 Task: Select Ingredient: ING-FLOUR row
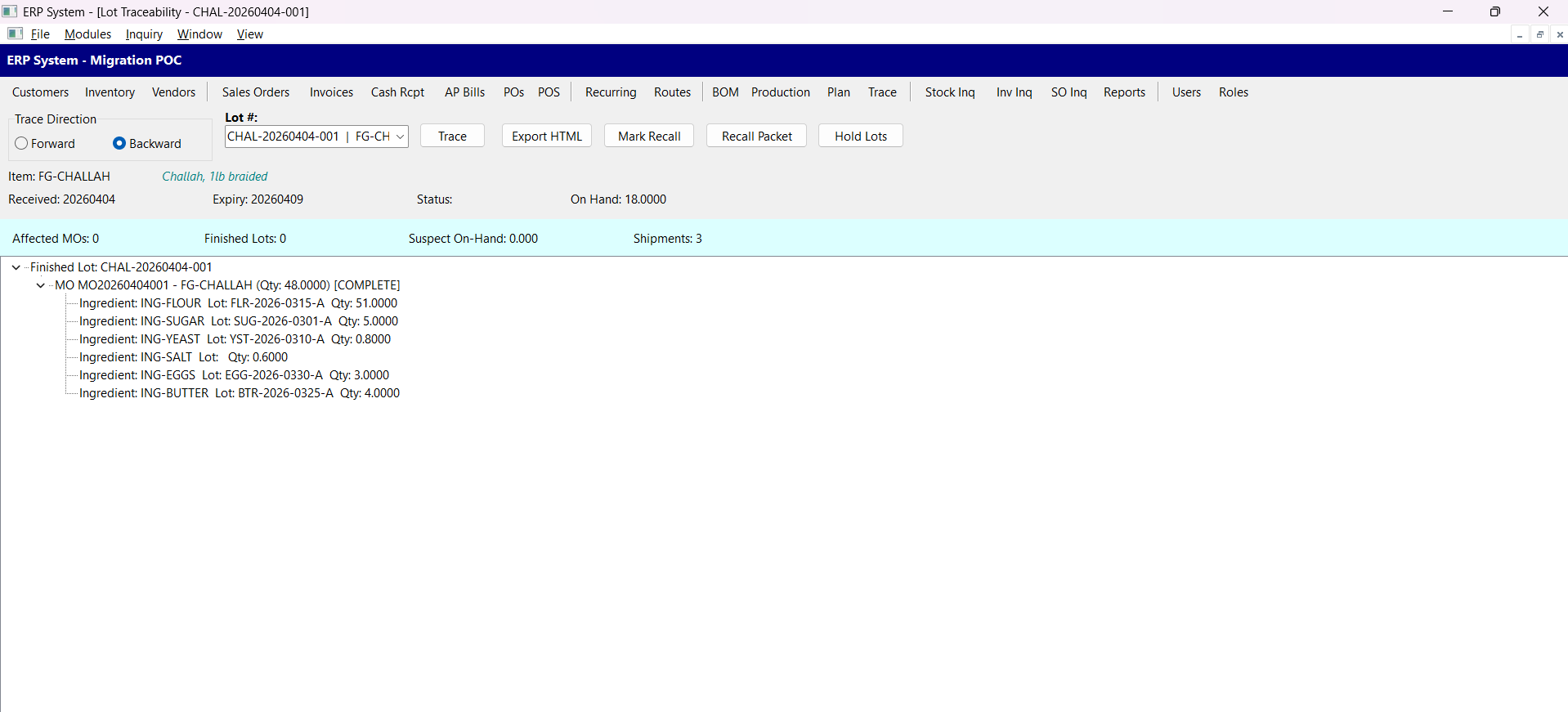(238, 303)
